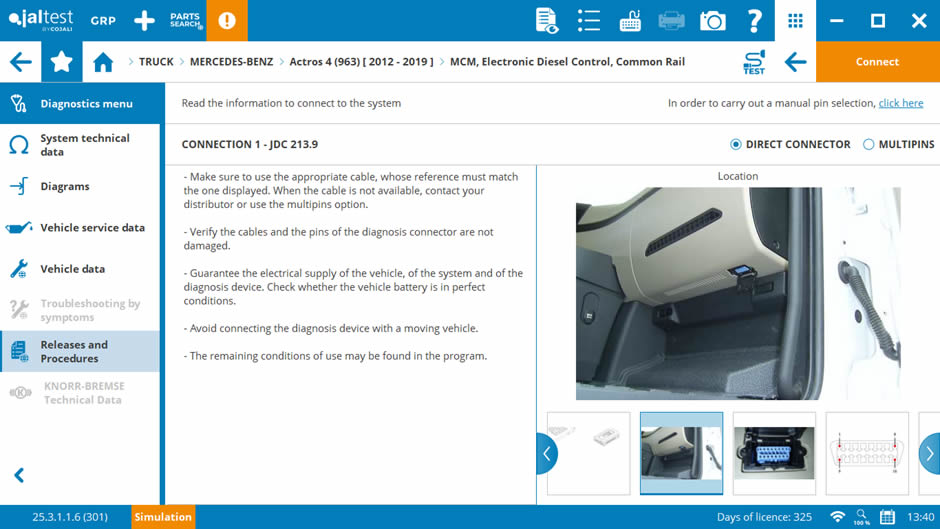940x529 pixels.
Task: Click Days of licence: 325
Action: [x=764, y=517]
